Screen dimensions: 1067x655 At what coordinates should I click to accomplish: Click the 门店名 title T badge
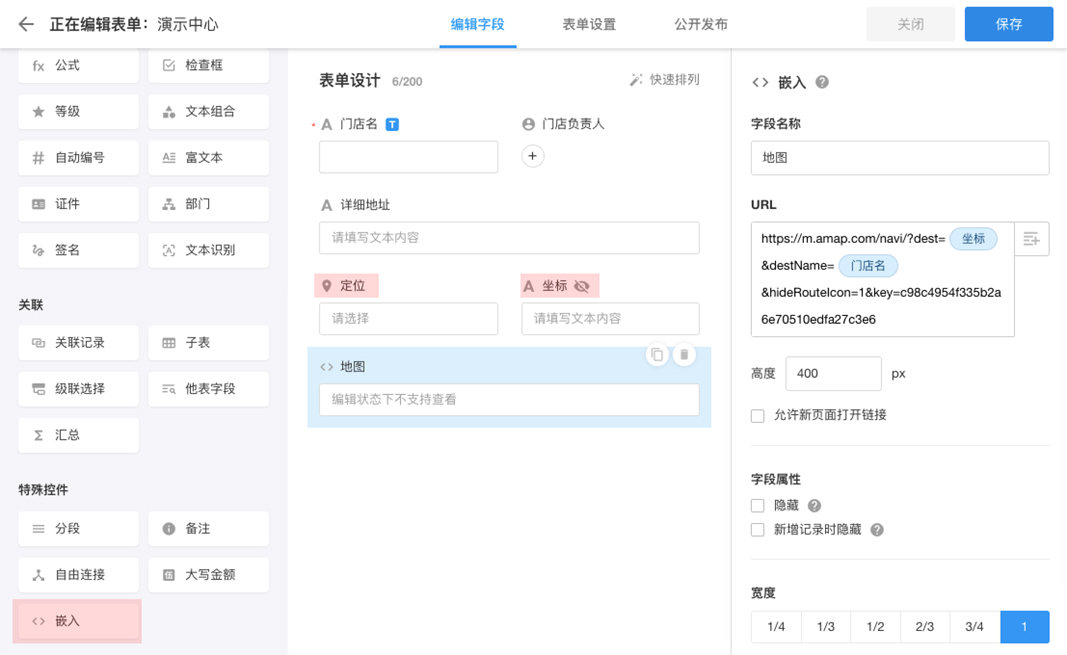(x=392, y=124)
